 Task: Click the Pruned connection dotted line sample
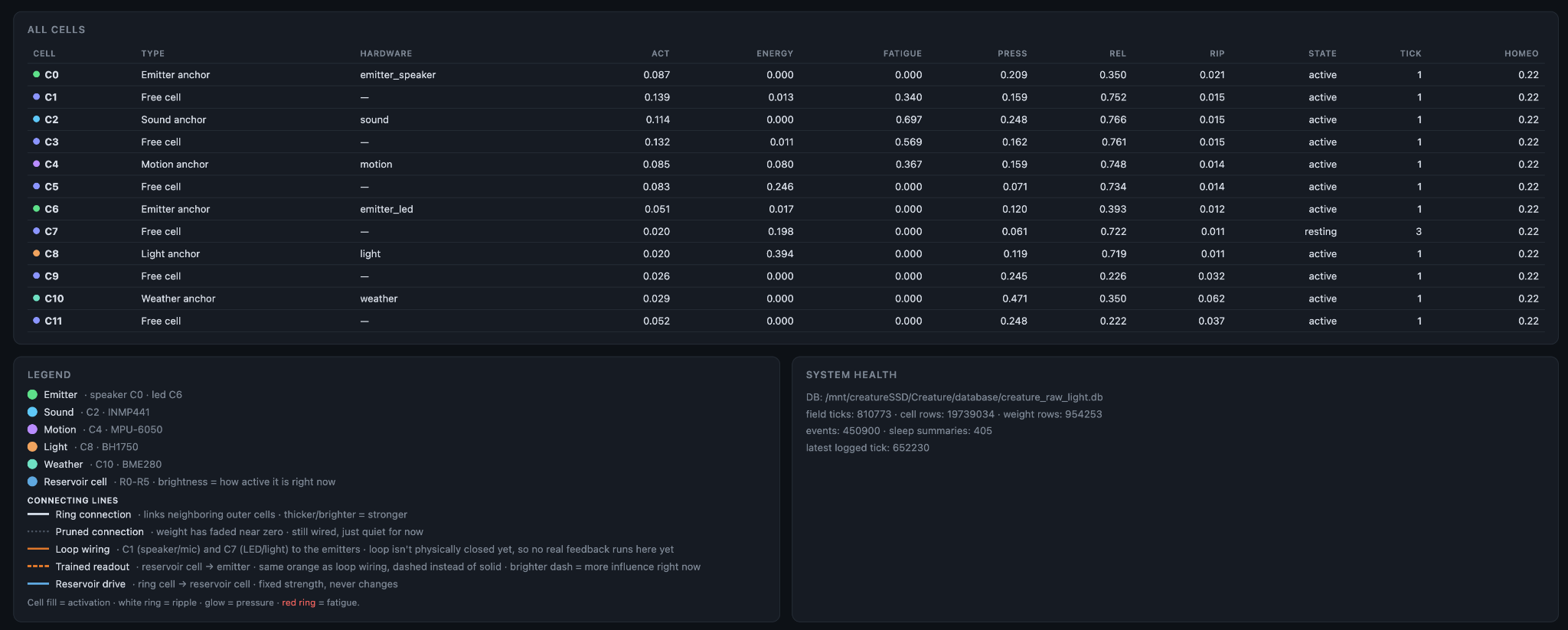coord(38,532)
